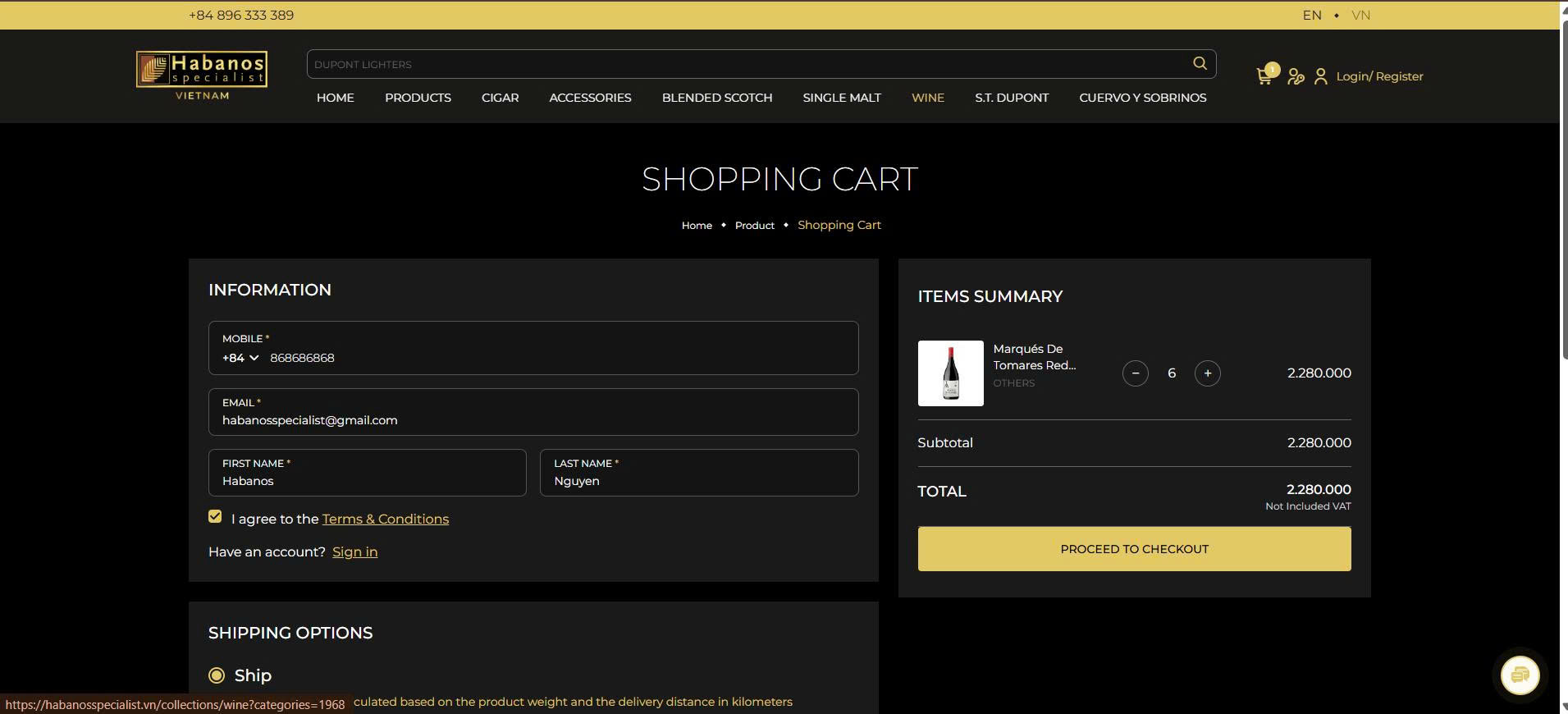Click the TOTAL amount 2.280.000

[1319, 489]
